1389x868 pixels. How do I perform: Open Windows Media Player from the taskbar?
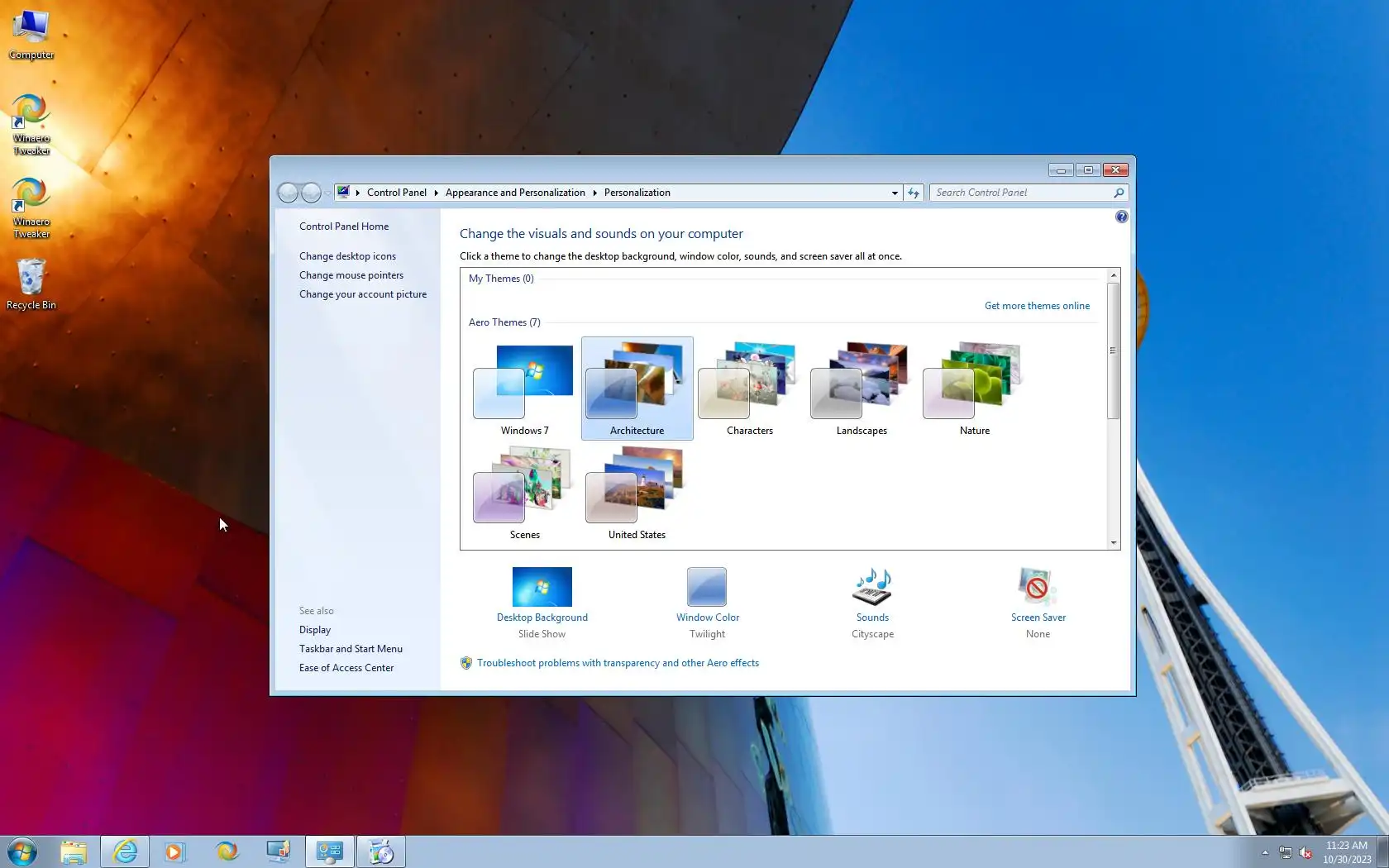pyautogui.click(x=174, y=851)
